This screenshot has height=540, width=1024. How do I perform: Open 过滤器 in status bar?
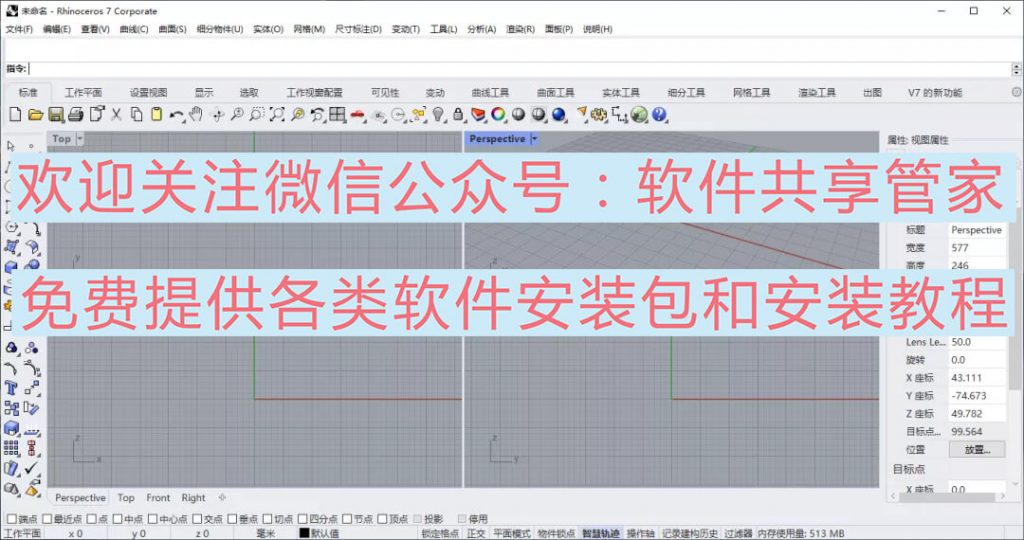click(739, 533)
